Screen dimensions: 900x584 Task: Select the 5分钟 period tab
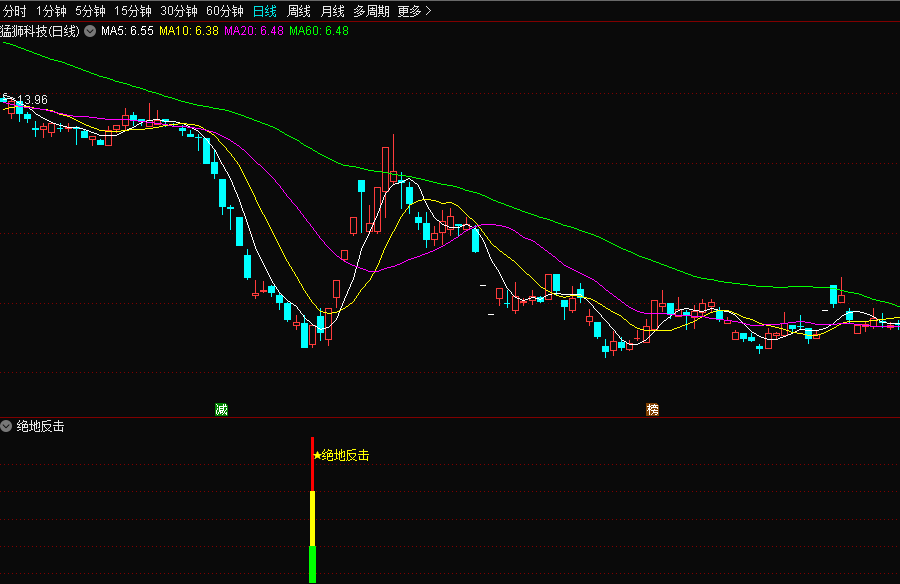90,11
